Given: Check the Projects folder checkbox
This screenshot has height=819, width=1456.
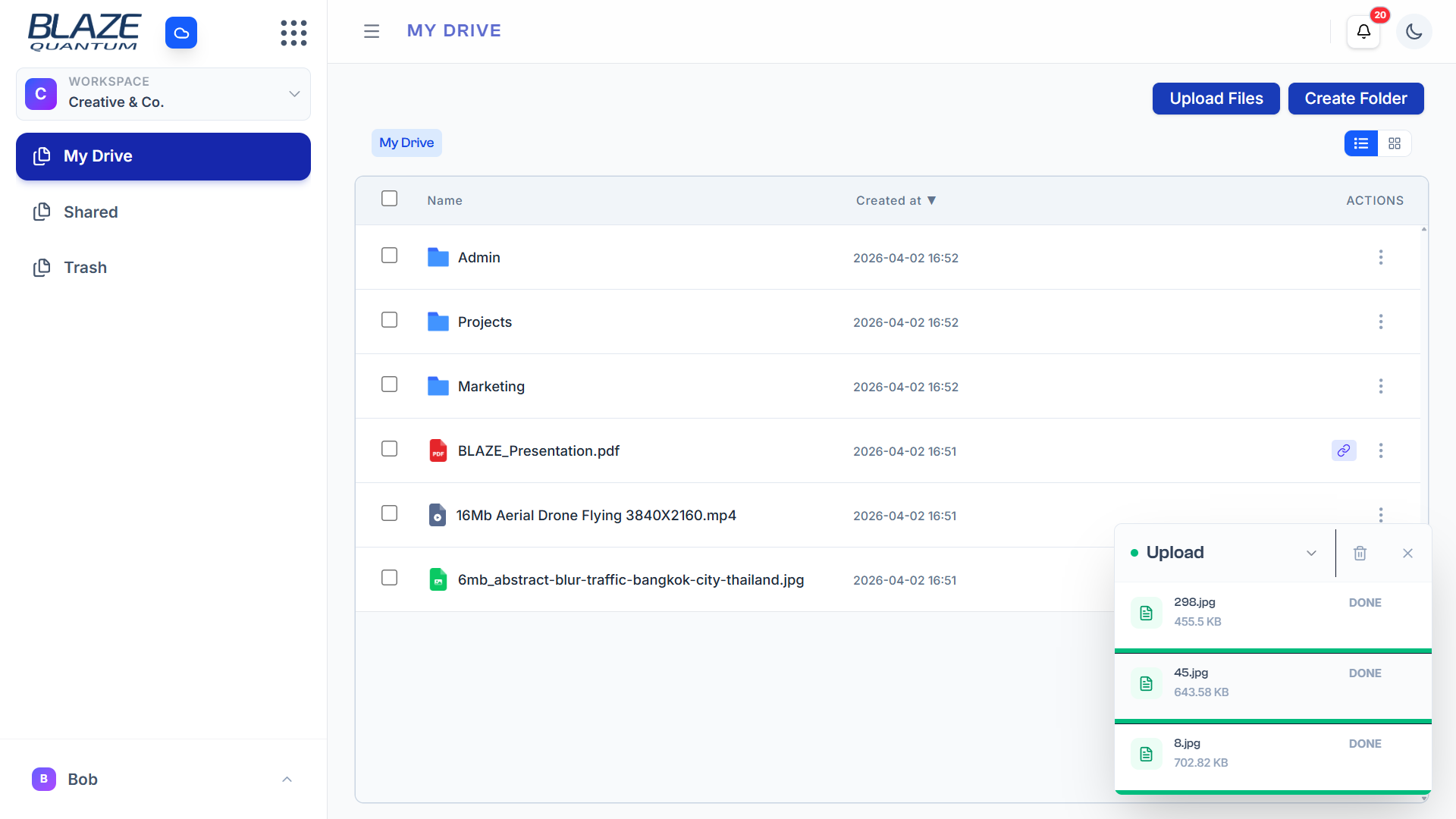Looking at the screenshot, I should (389, 320).
